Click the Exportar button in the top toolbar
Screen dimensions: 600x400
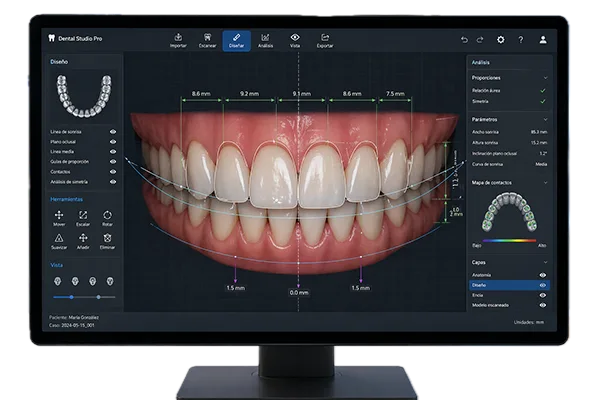click(325, 41)
